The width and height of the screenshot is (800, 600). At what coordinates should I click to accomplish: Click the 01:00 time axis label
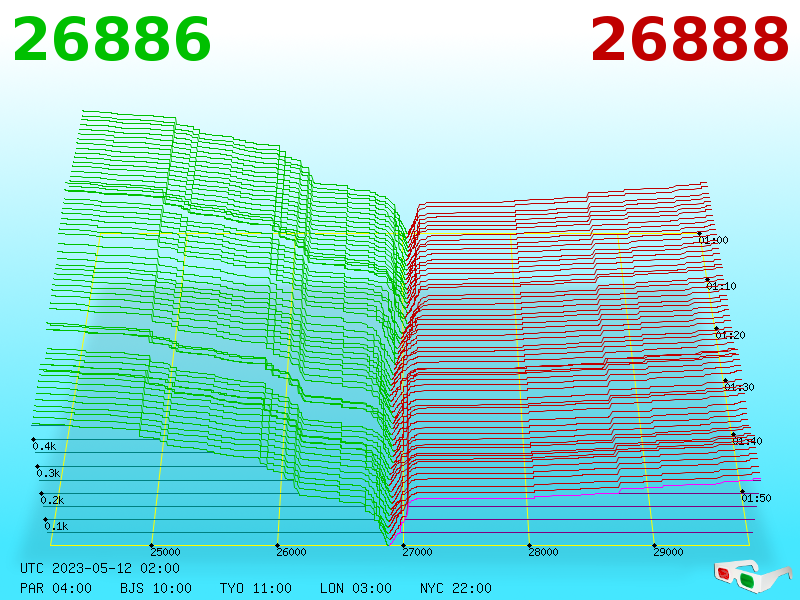coord(714,240)
